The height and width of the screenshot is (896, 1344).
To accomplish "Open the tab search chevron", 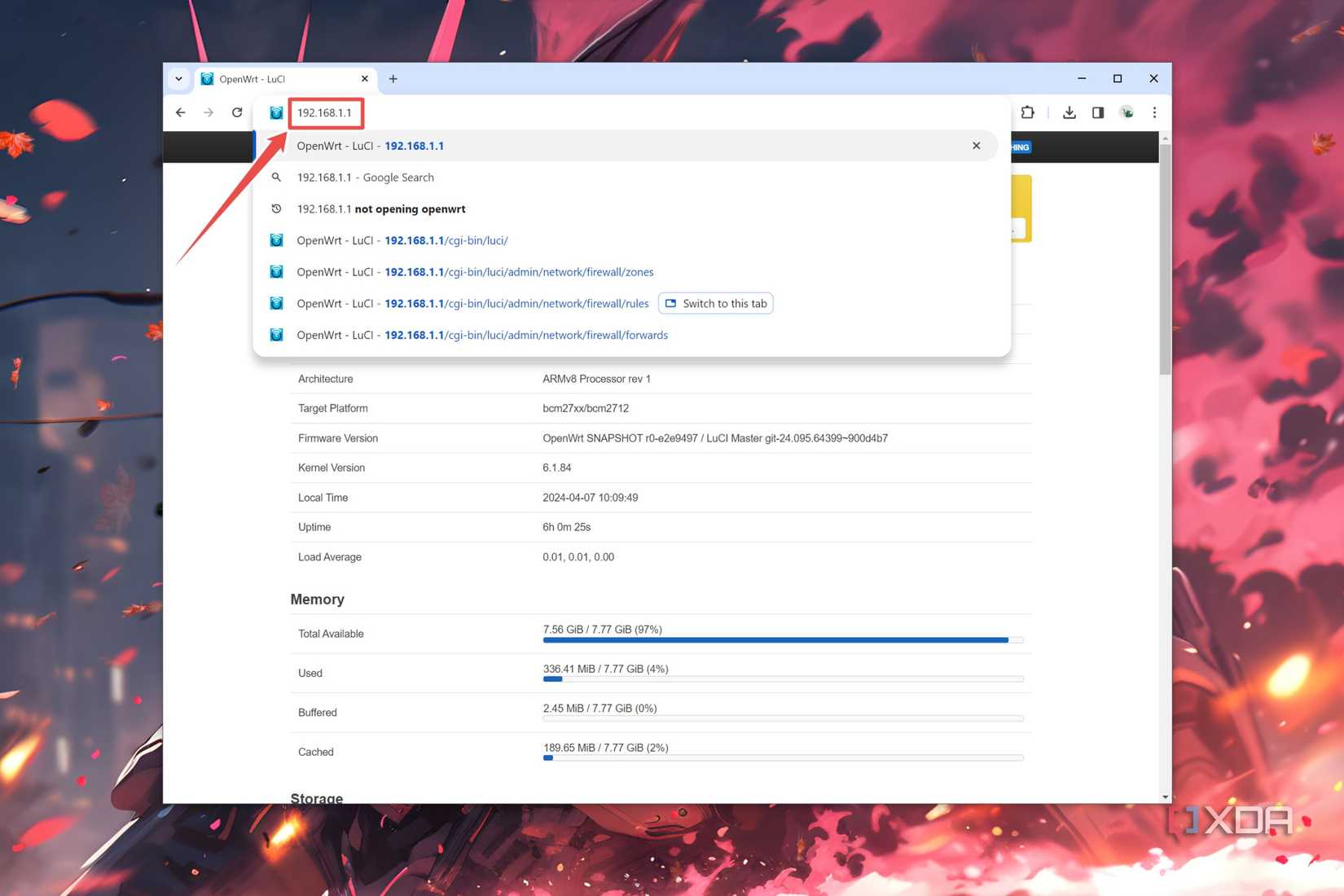I will 178,79.
